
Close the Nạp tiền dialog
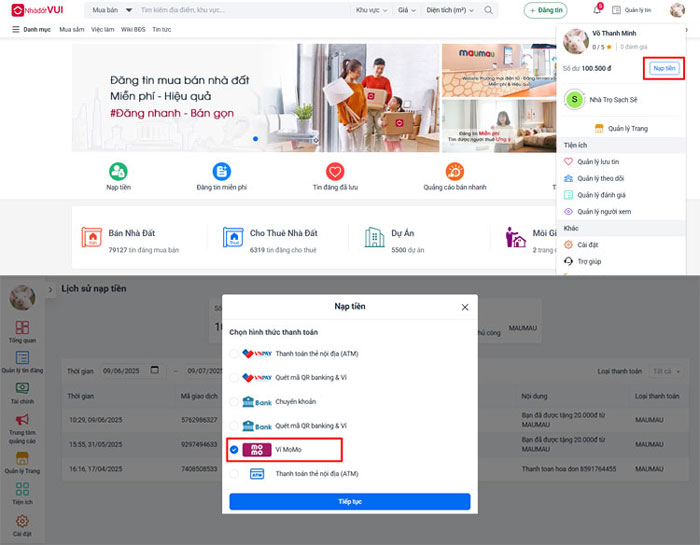coord(465,307)
